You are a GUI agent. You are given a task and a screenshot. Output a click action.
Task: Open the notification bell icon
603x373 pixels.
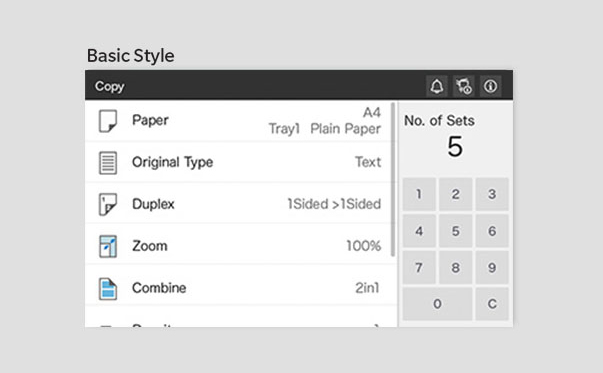(x=436, y=86)
